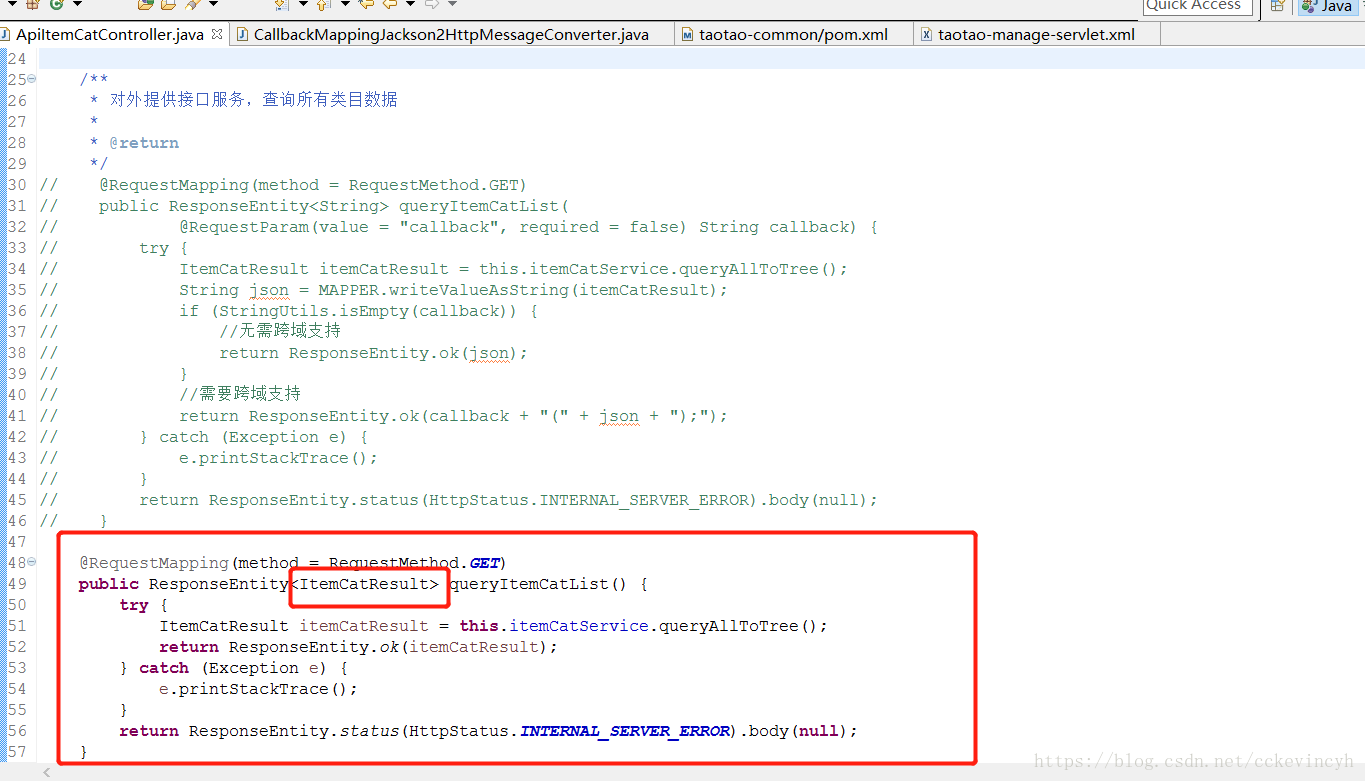This screenshot has height=781, width=1365.
Task: Click the commented return ResponseEntity.ok(json) line
Action: [x=373, y=353]
